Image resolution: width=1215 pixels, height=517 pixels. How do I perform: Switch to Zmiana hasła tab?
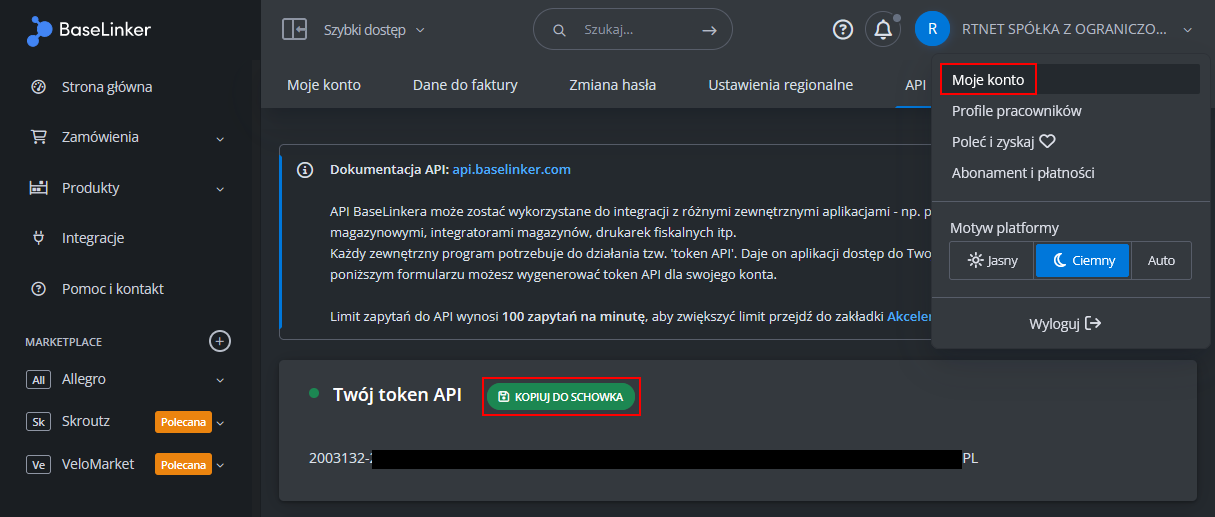[612, 85]
